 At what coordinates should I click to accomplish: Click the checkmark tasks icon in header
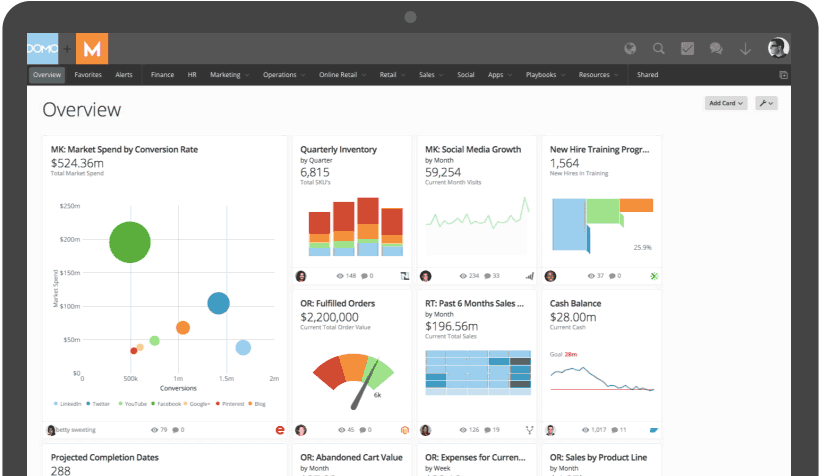(x=688, y=48)
